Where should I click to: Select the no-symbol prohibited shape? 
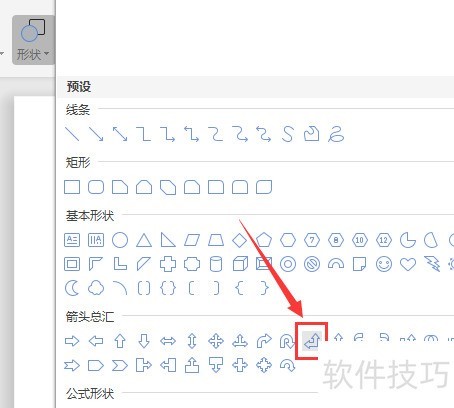click(312, 264)
